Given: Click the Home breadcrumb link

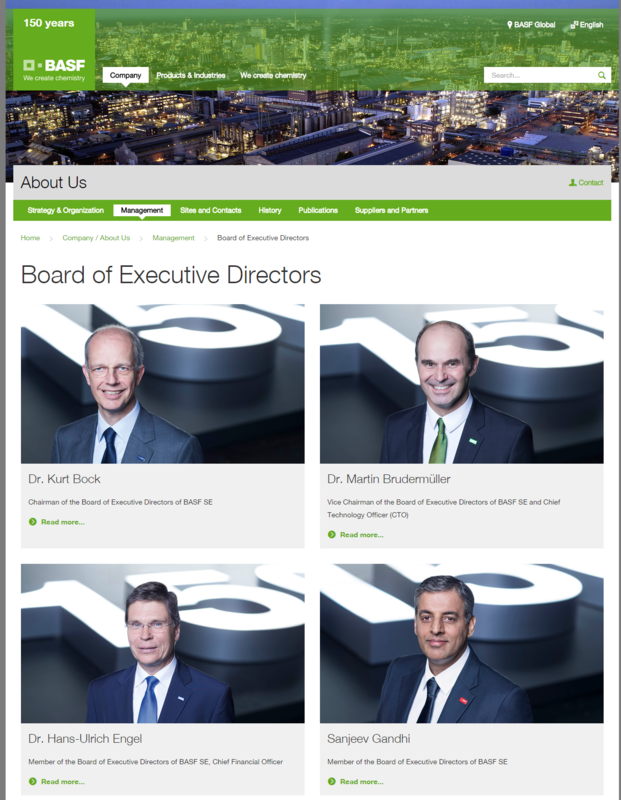Looking at the screenshot, I should click(30, 238).
